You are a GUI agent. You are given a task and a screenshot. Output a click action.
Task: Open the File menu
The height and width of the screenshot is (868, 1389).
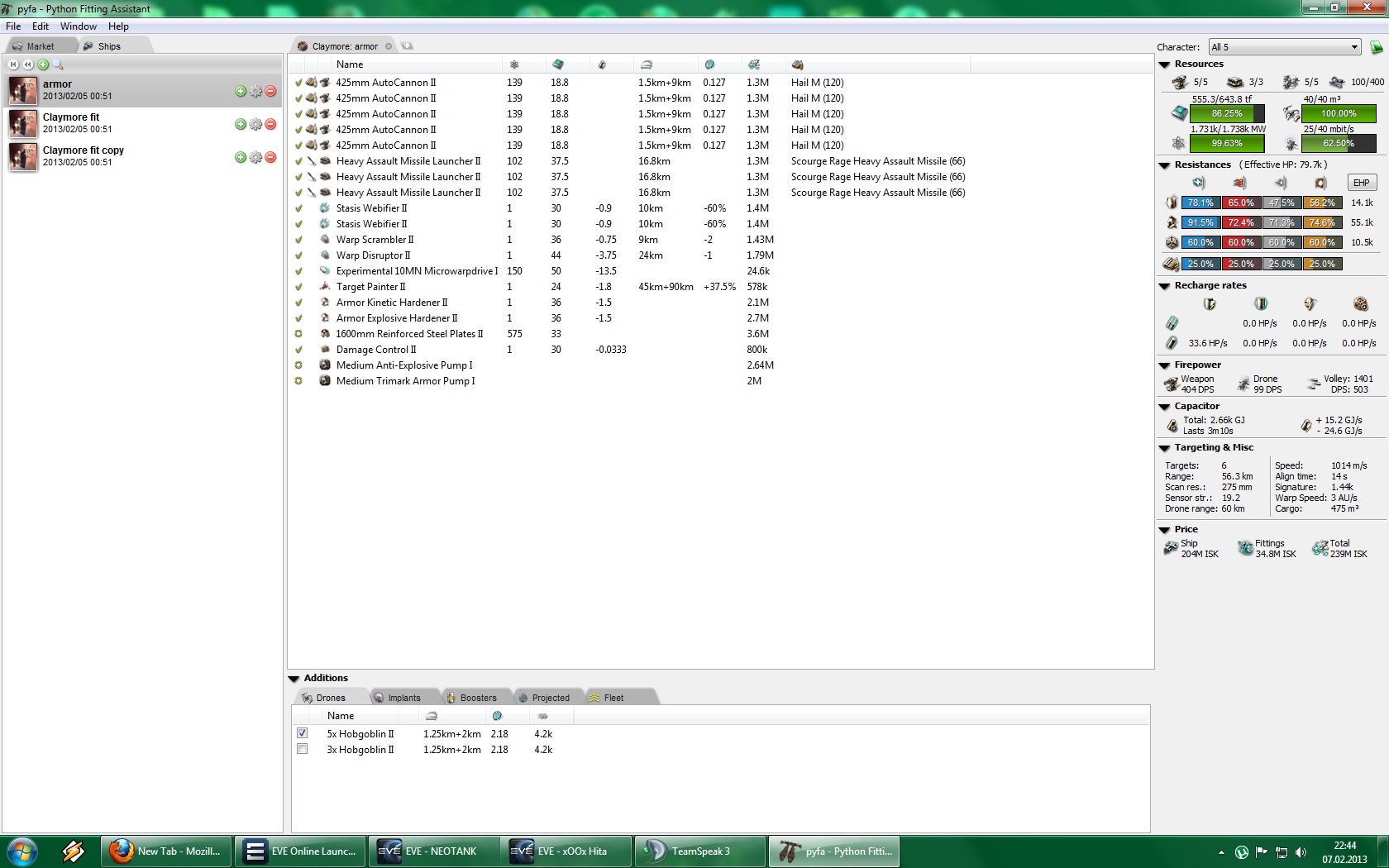(x=13, y=26)
